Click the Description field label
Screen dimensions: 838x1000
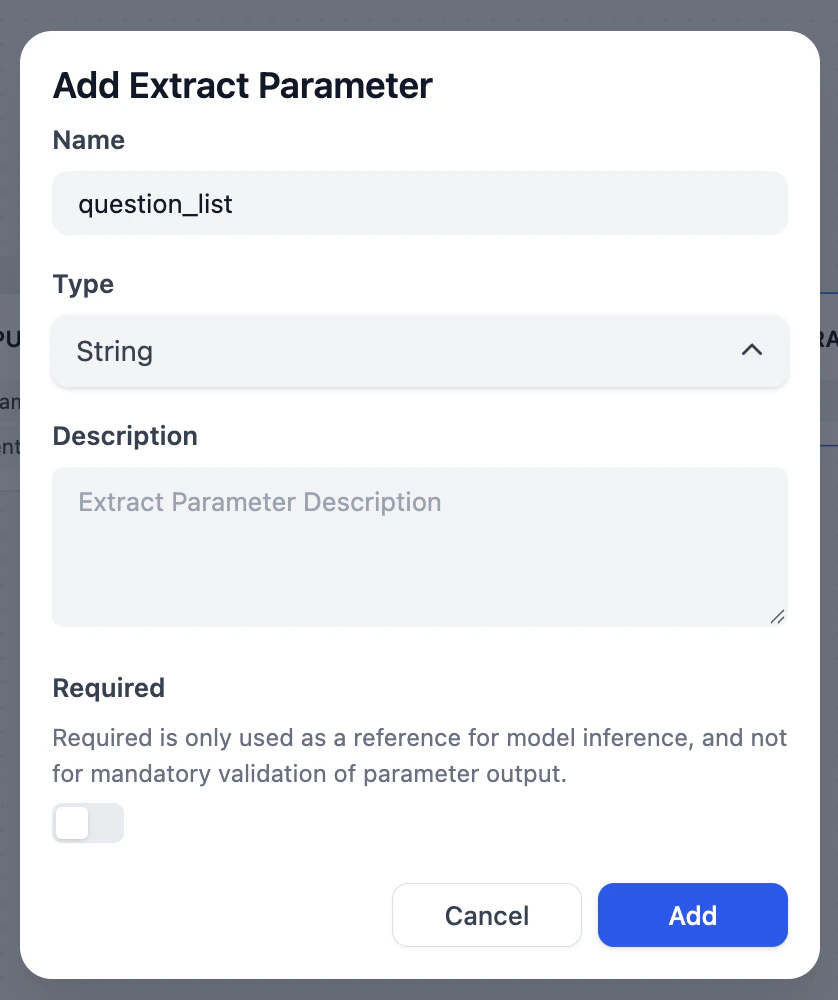tap(125, 436)
